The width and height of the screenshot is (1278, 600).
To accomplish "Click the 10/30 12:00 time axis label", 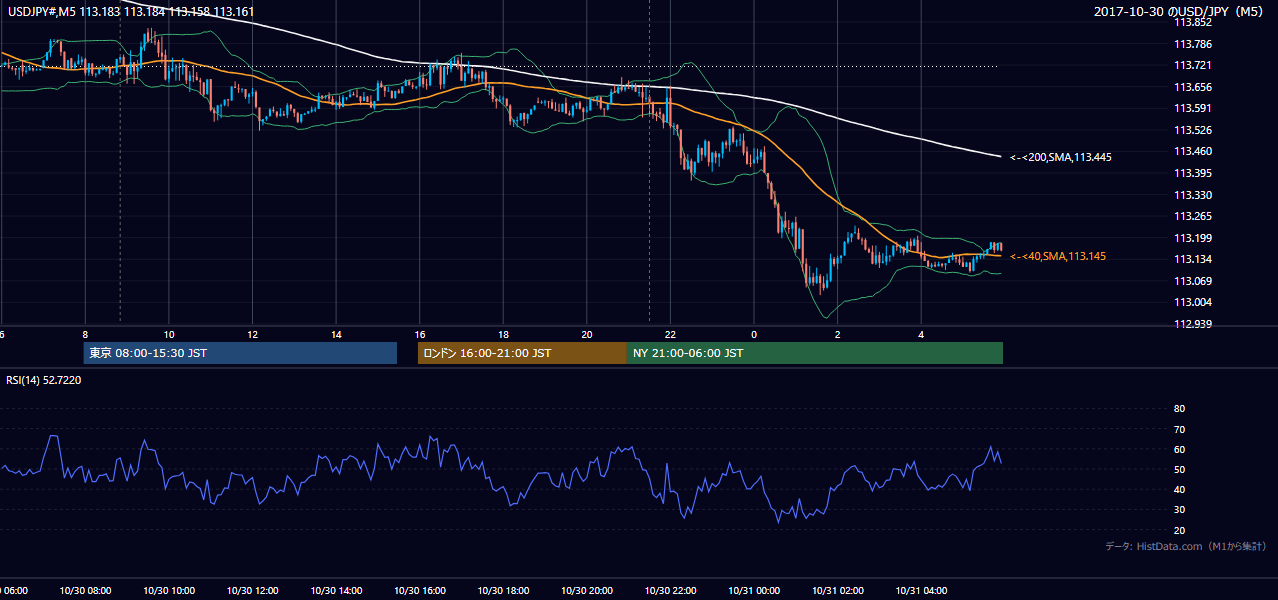I will [x=252, y=591].
